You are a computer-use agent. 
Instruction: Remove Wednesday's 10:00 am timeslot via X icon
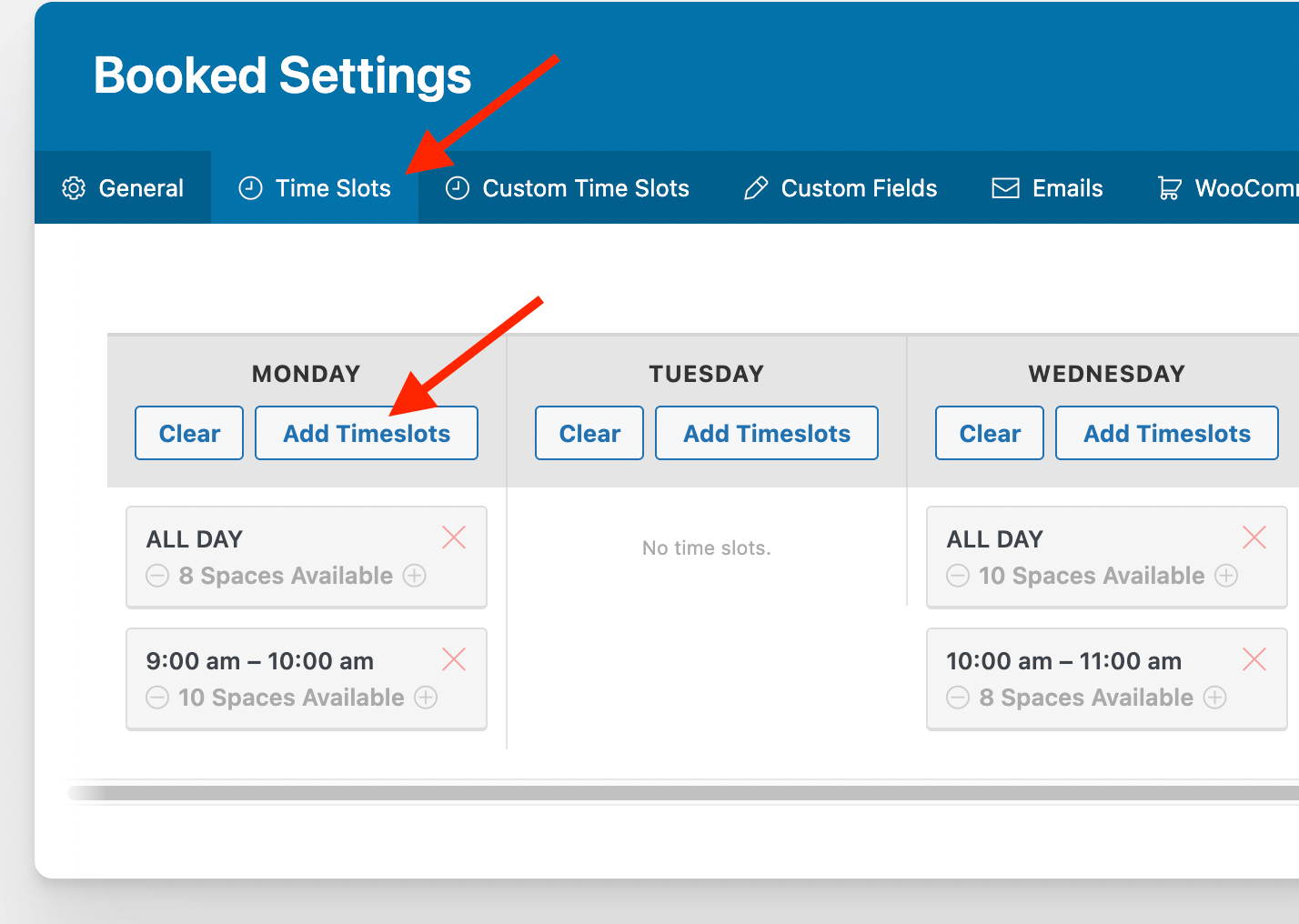pyautogui.click(x=1254, y=659)
